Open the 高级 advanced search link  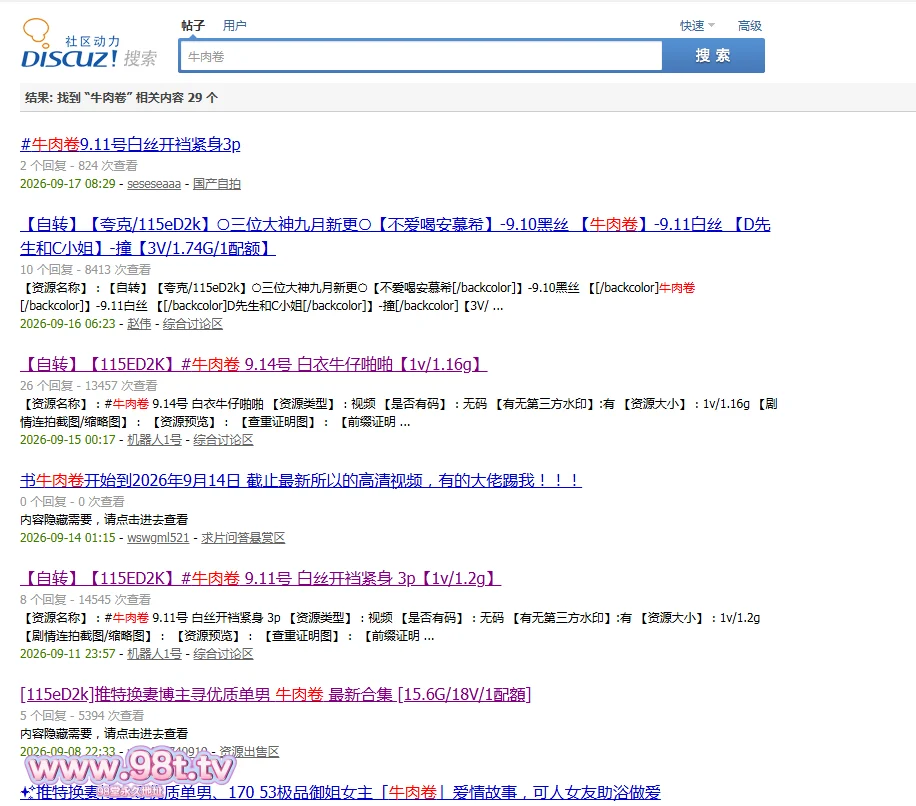pos(750,26)
